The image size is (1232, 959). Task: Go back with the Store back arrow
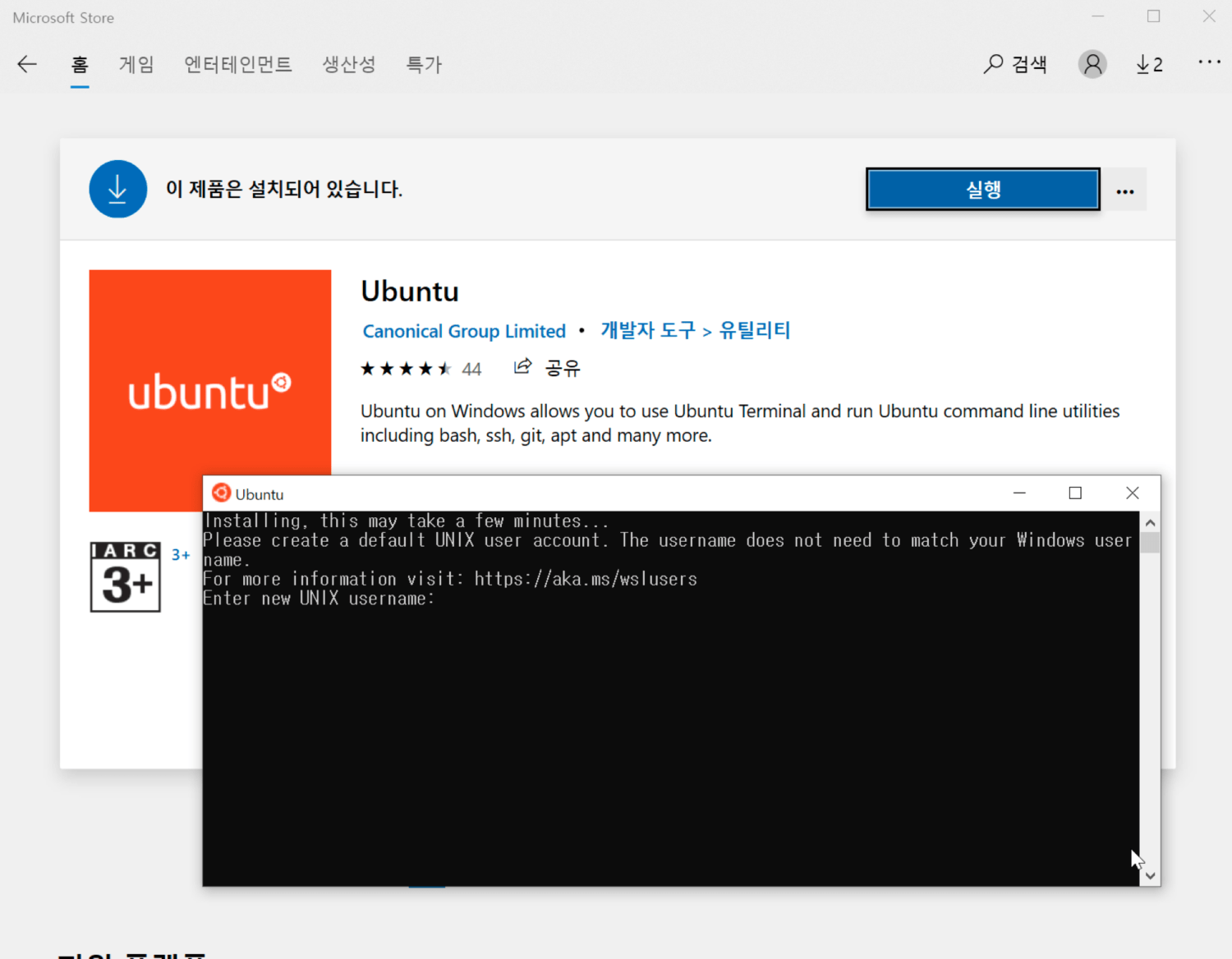pos(27,64)
